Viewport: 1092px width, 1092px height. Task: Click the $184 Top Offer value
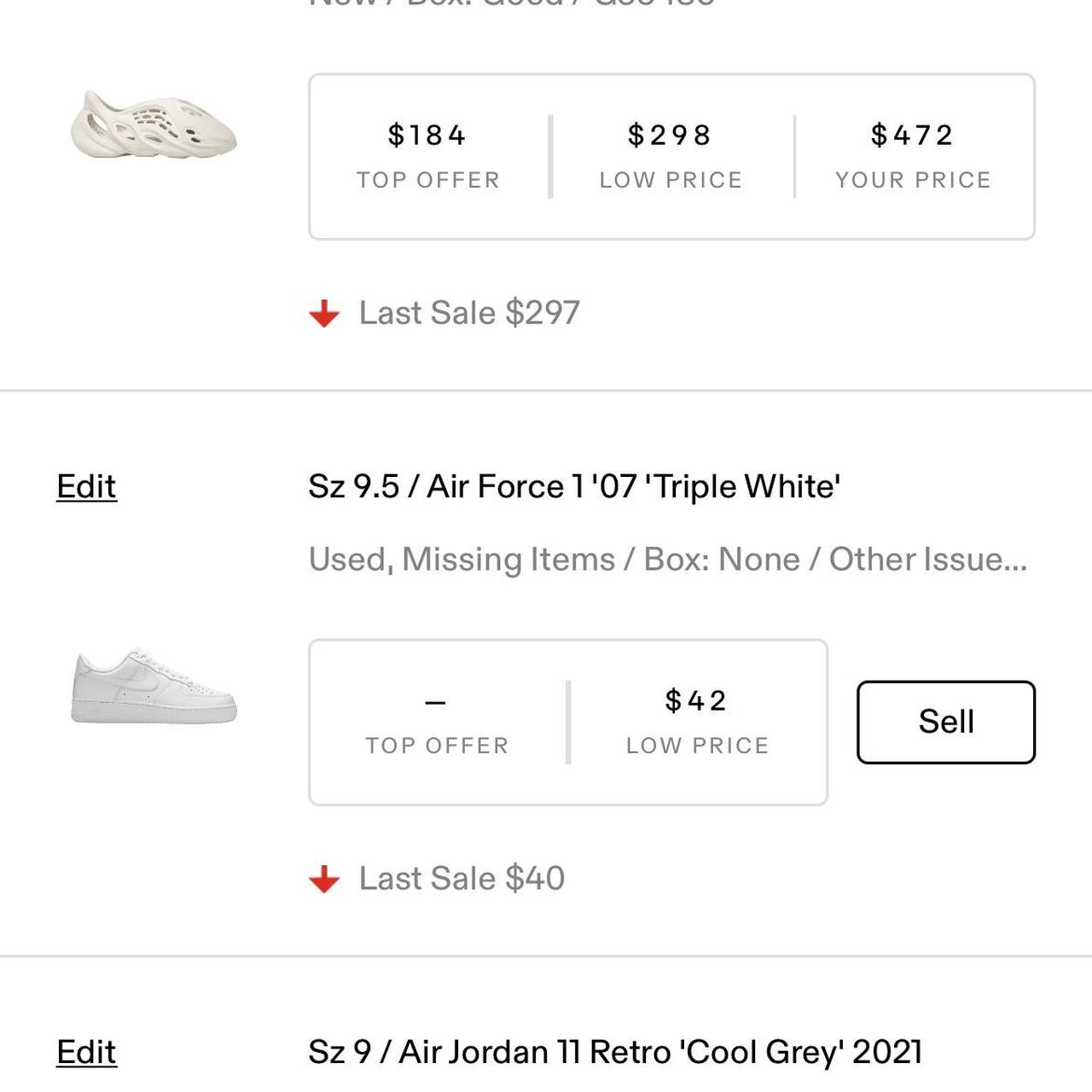coord(427,134)
